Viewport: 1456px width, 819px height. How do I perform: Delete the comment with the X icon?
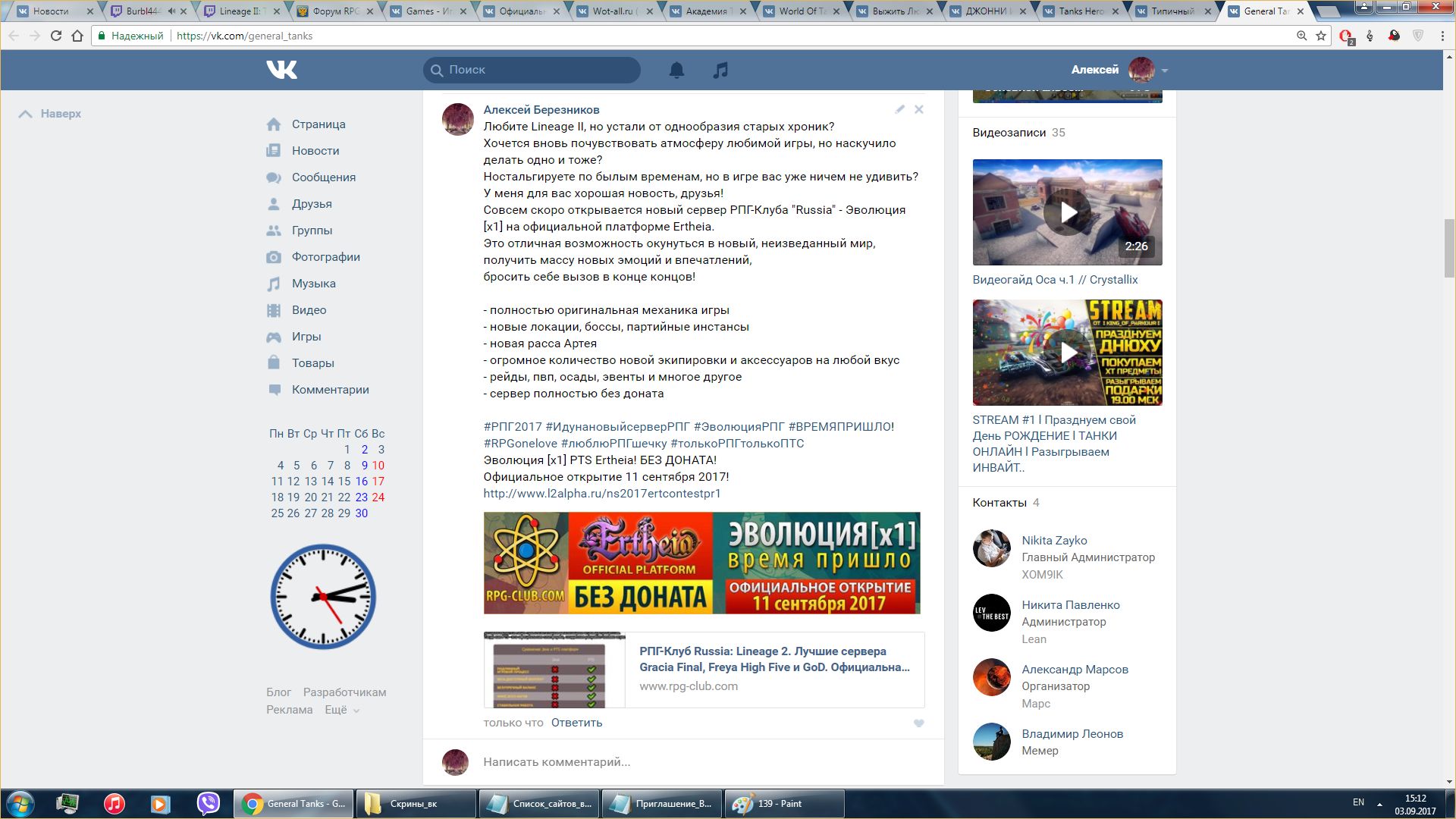point(919,109)
